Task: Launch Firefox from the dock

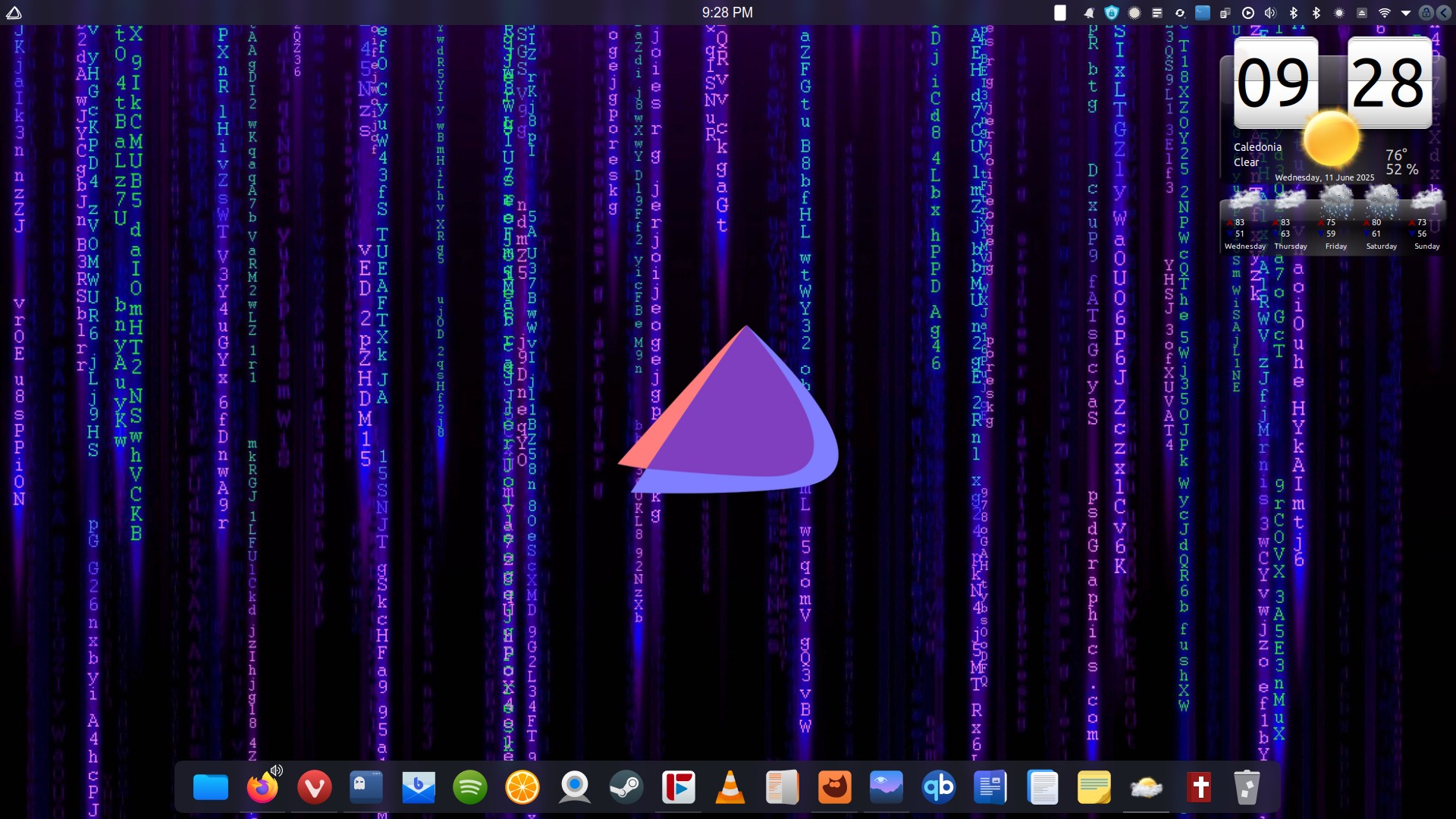Action: tap(262, 787)
